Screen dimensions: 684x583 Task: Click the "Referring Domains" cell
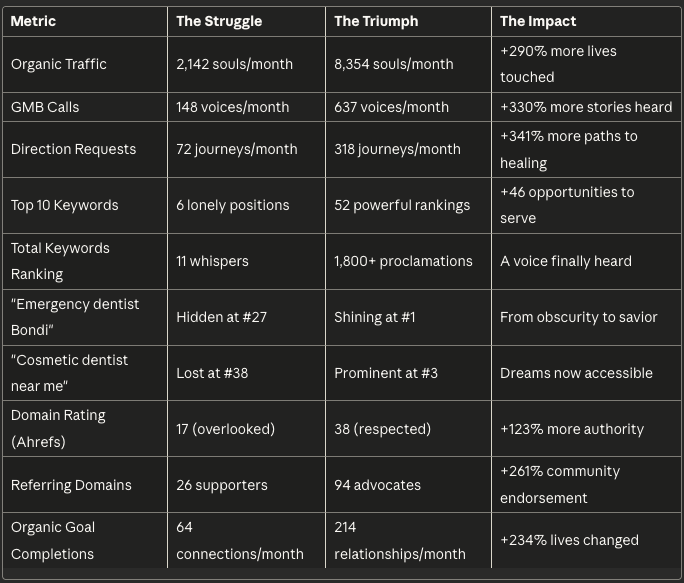(x=71, y=485)
